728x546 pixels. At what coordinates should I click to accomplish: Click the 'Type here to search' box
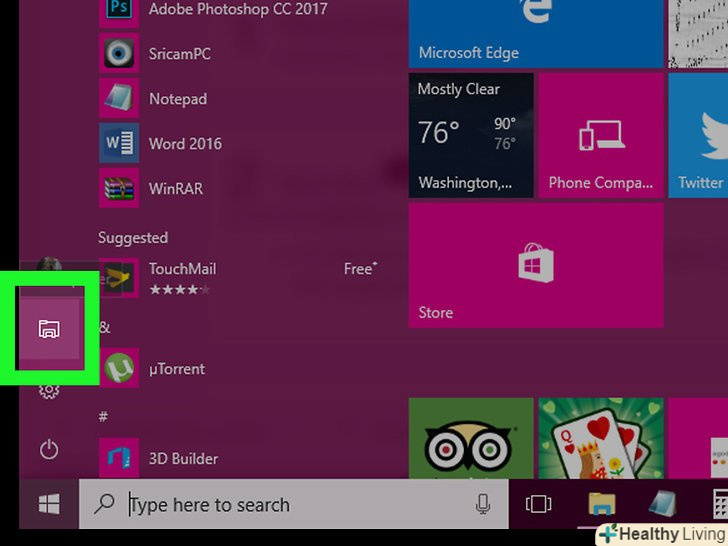293,504
